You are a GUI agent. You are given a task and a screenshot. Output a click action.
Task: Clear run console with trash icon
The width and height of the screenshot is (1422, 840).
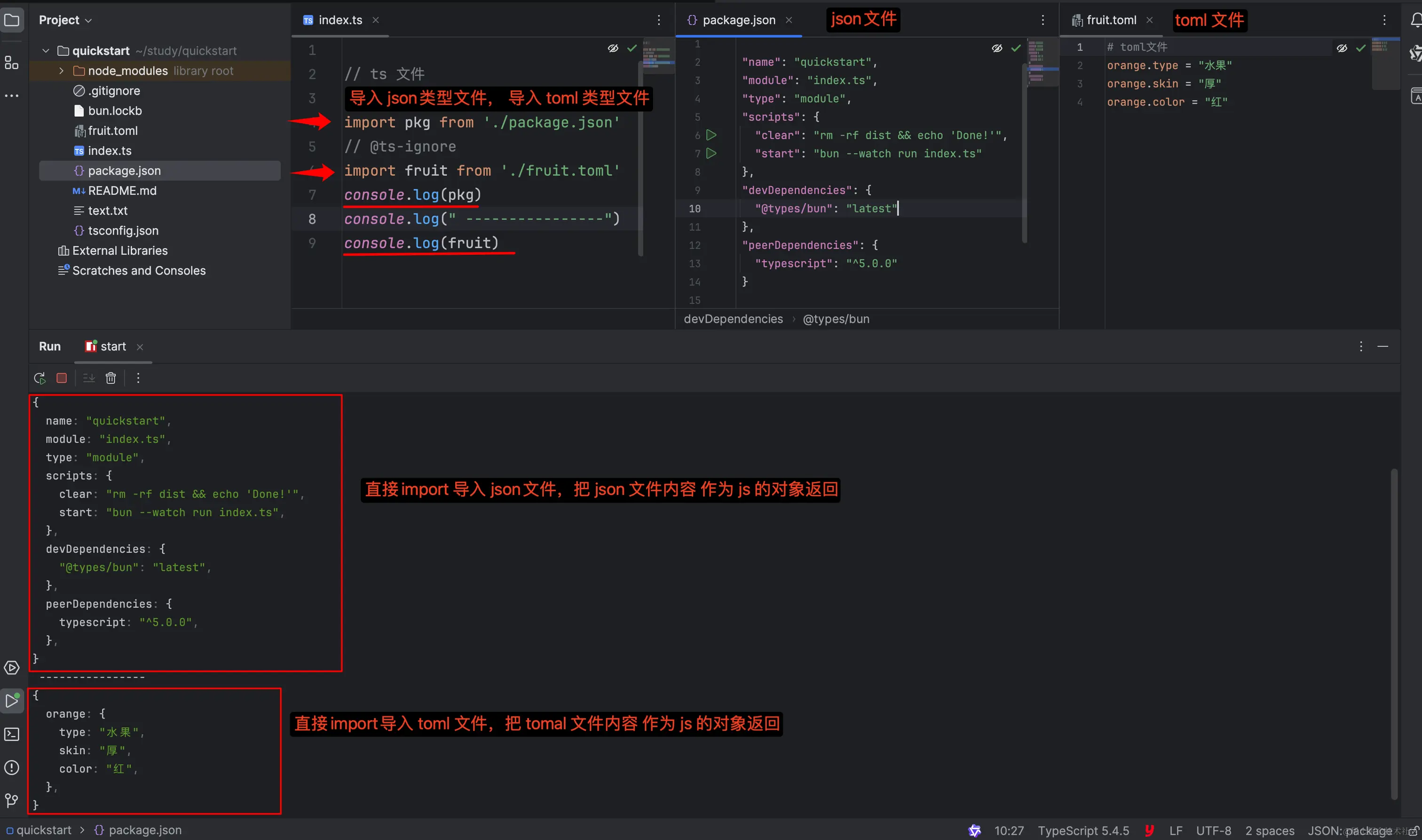click(x=111, y=378)
